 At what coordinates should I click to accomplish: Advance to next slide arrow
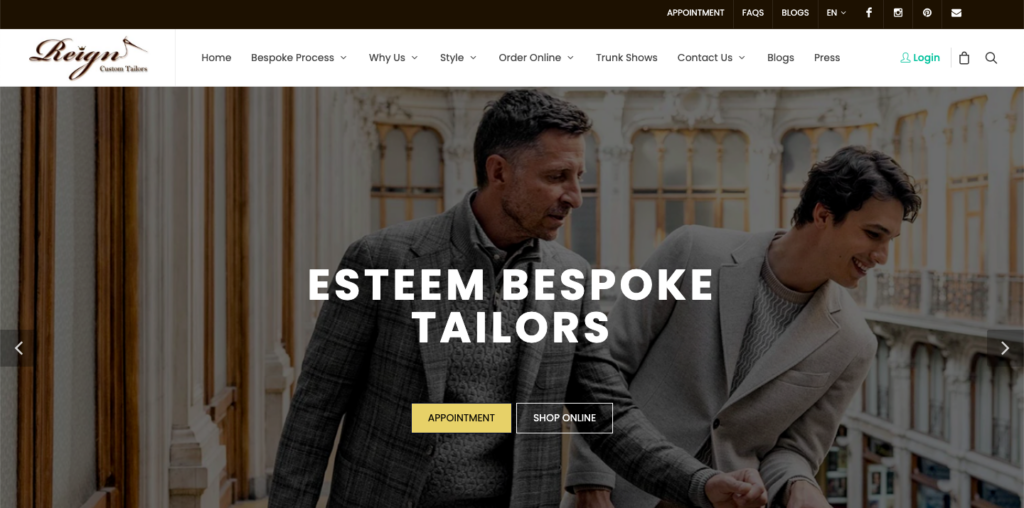pyautogui.click(x=1005, y=348)
